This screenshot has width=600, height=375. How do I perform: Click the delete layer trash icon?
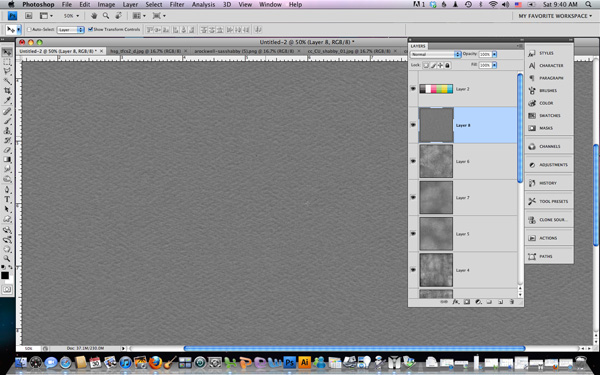[512, 302]
